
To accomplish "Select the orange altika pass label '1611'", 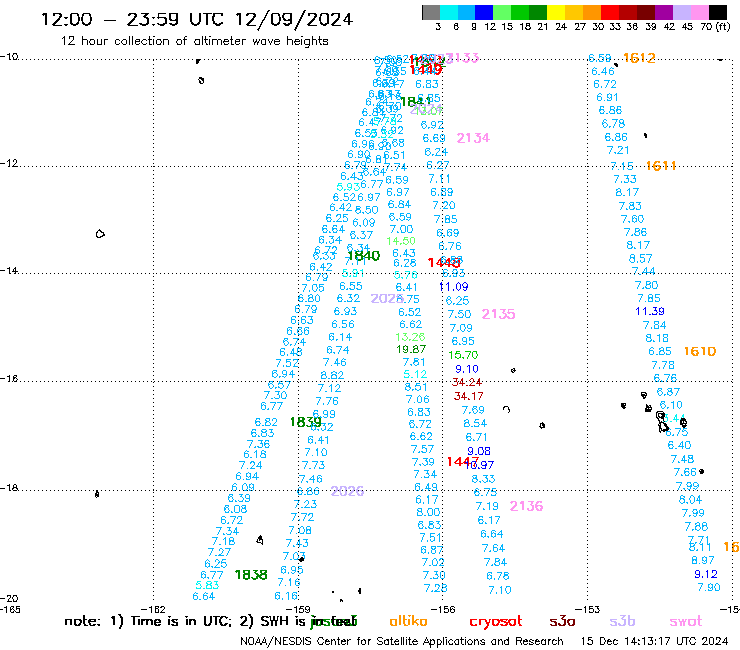I will 661,166.
